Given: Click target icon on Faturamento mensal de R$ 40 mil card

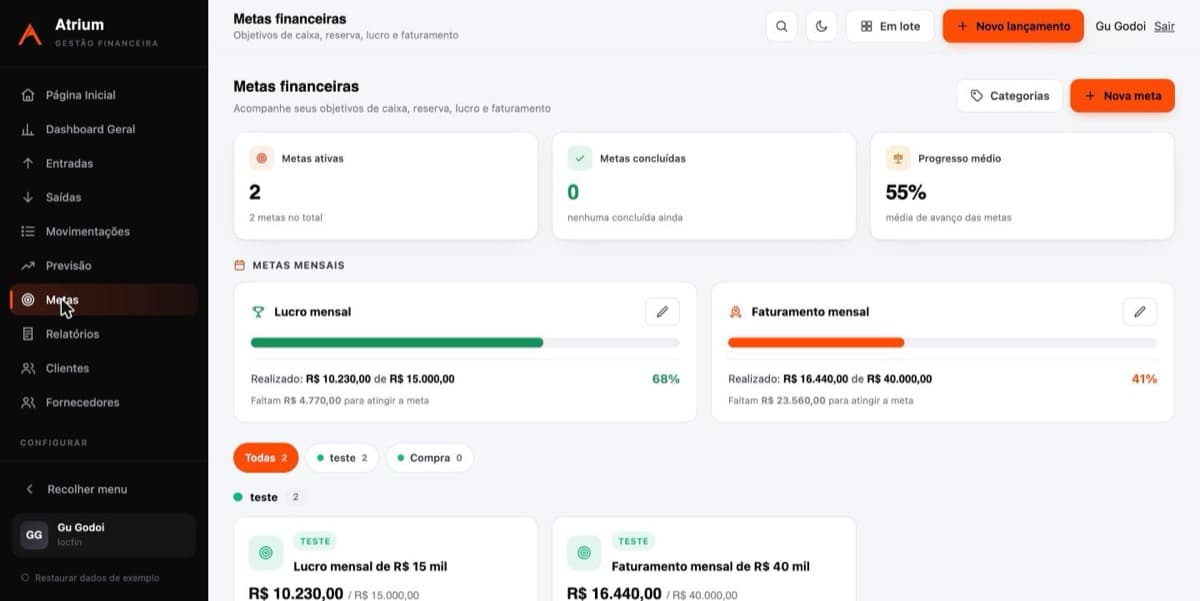Looking at the screenshot, I should pyautogui.click(x=584, y=552).
